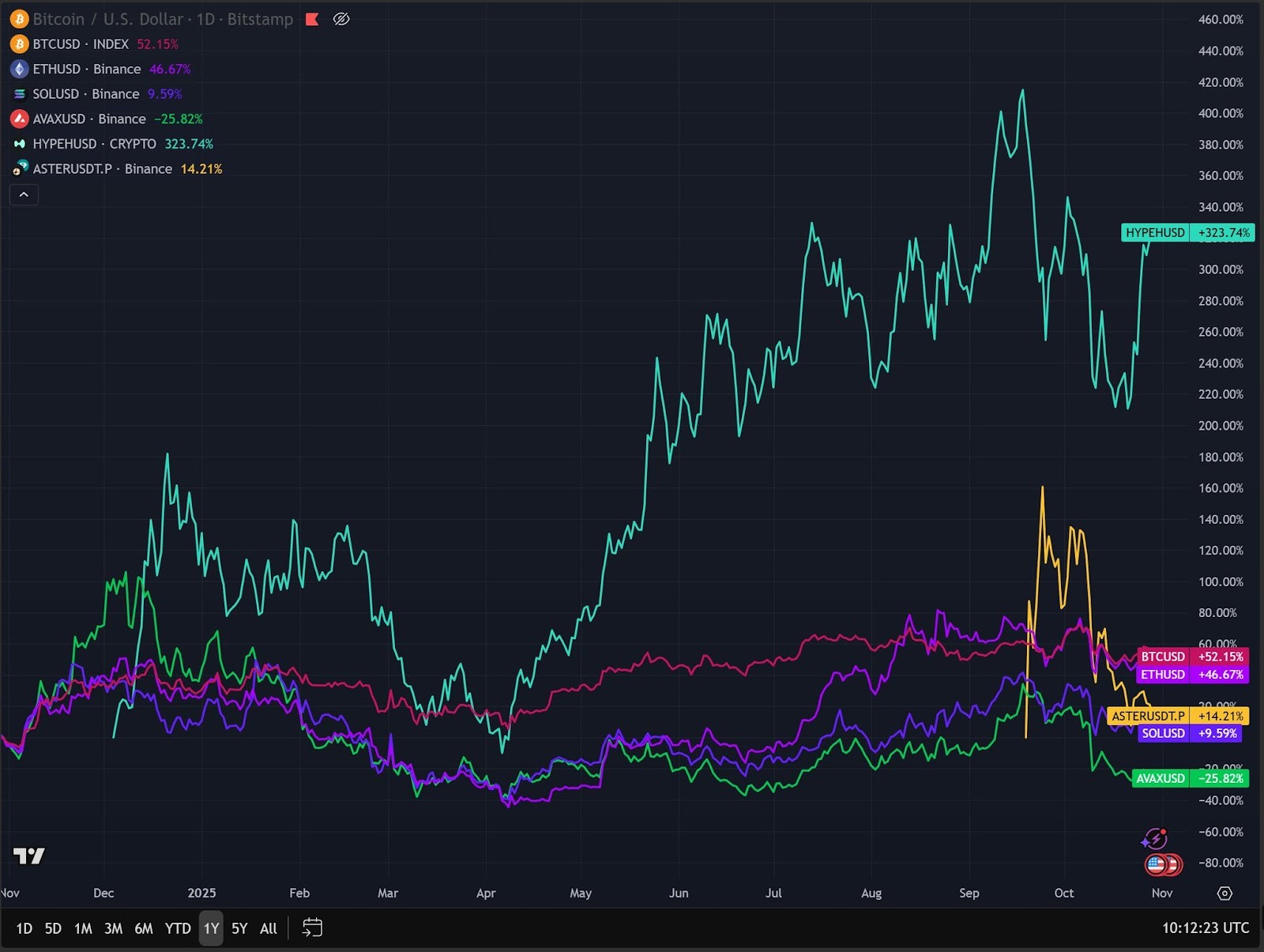Open chart settings gear icon
The width and height of the screenshot is (1264, 952).
(1224, 893)
